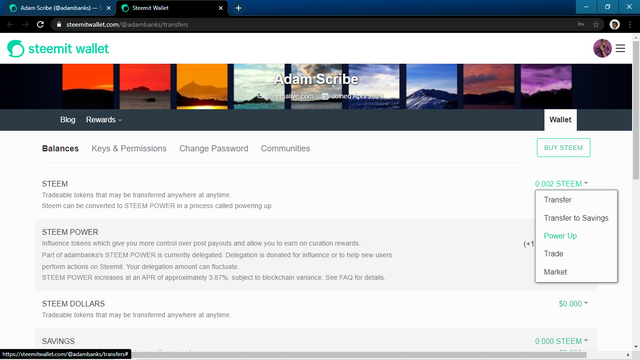
Task: Expand the 0.000 STEEM savings dropdown
Action: (x=561, y=341)
